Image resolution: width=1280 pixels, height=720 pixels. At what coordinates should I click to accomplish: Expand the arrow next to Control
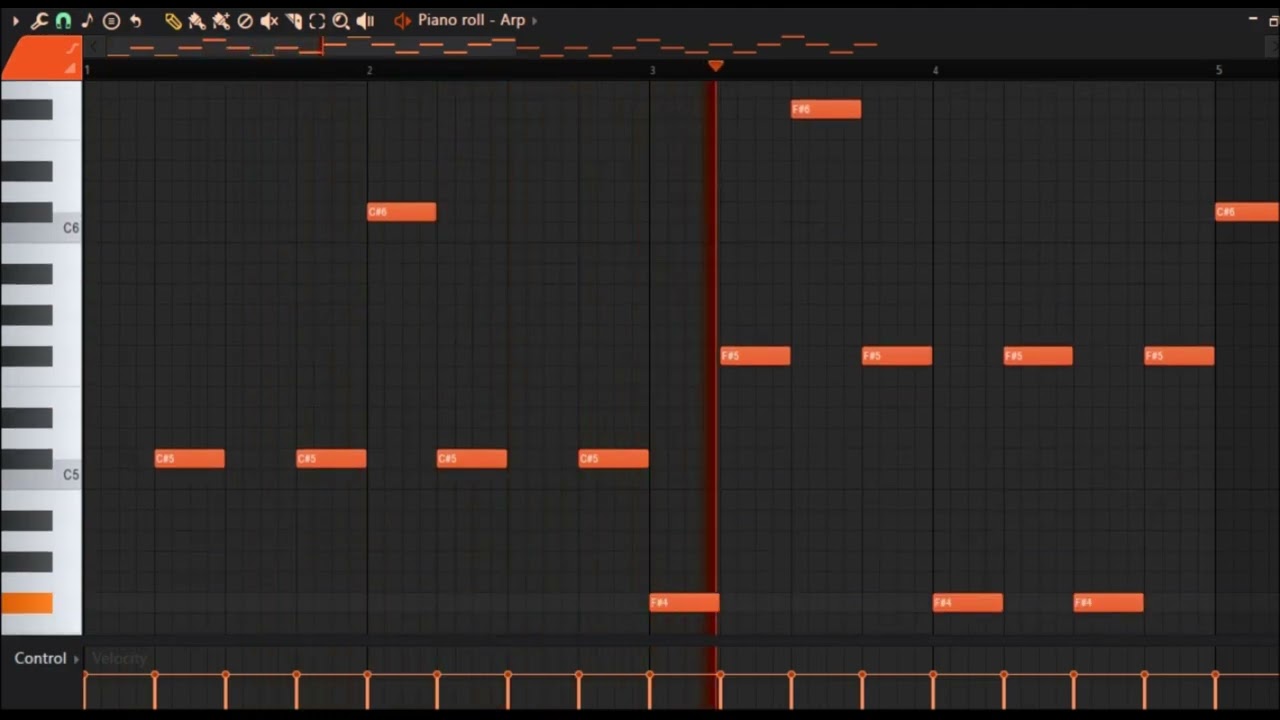tap(76, 659)
